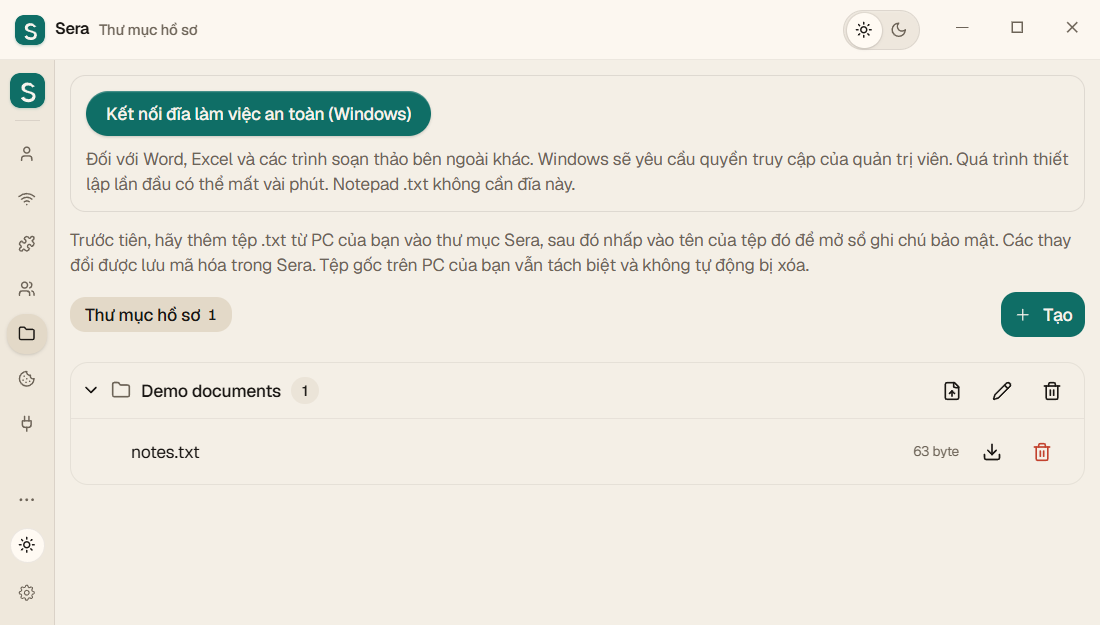Maximize the Sera window
Screen dimensions: 1100x625
1017,27
